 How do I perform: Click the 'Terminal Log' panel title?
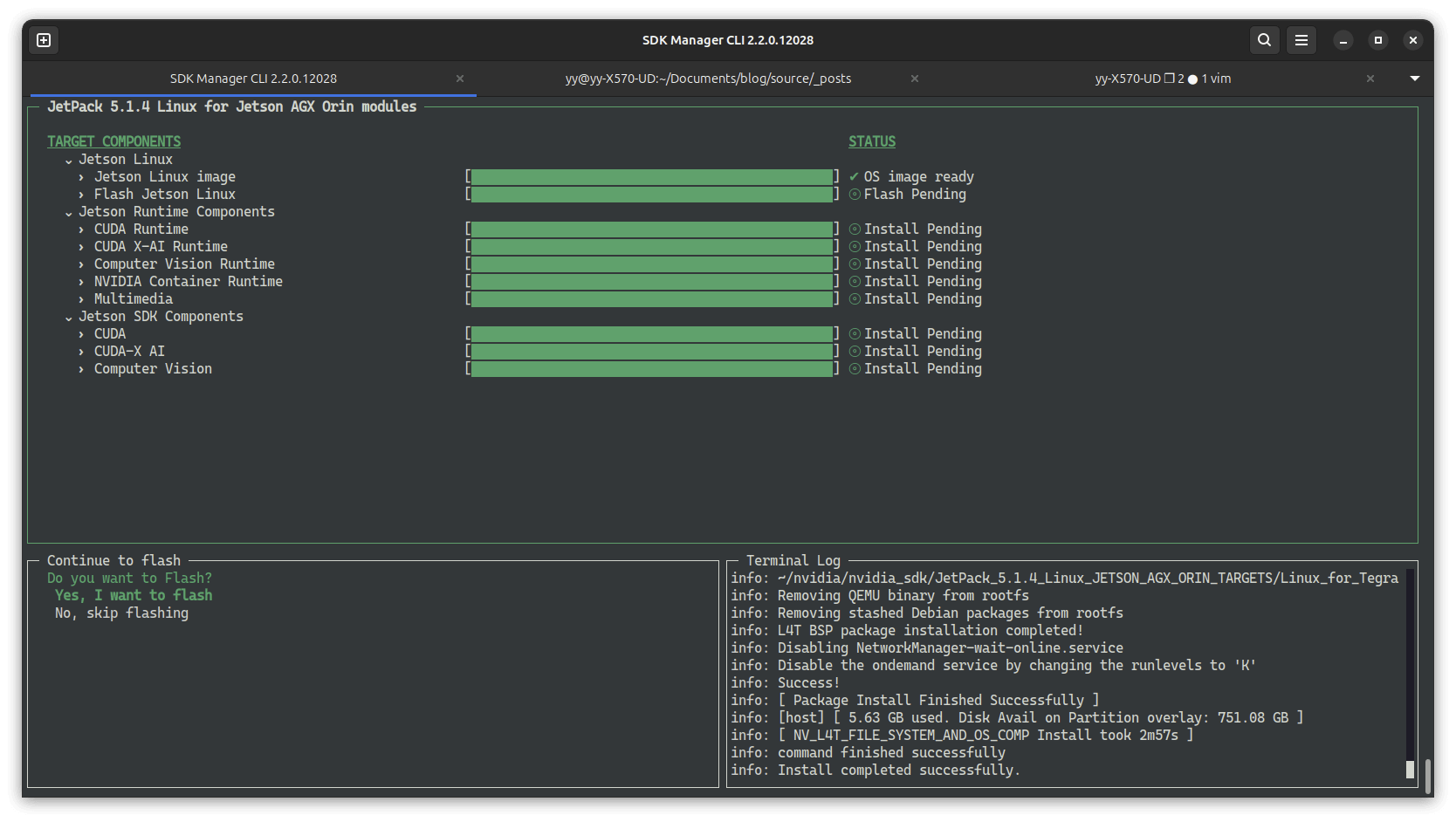pos(793,560)
